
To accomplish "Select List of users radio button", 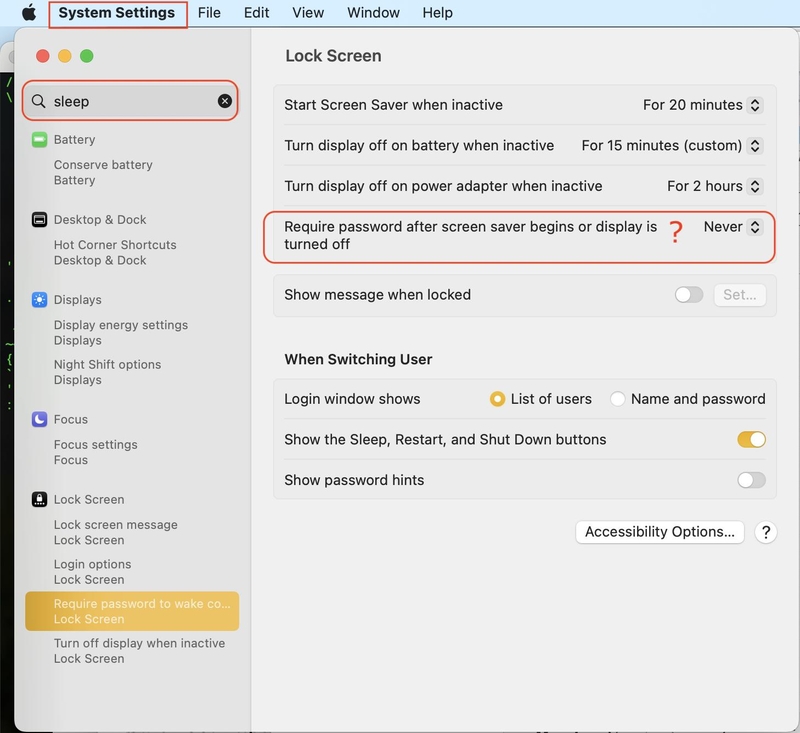I will coord(497,399).
